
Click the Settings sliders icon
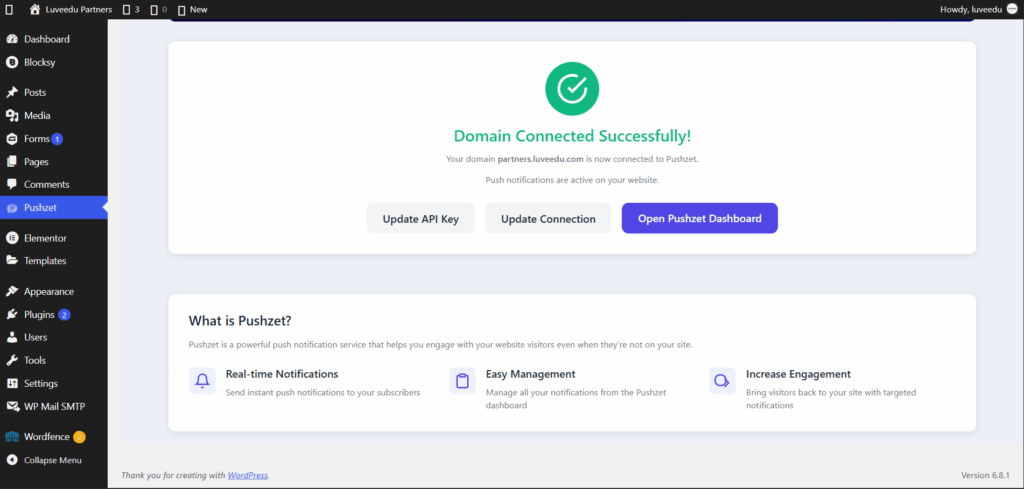(x=12, y=383)
